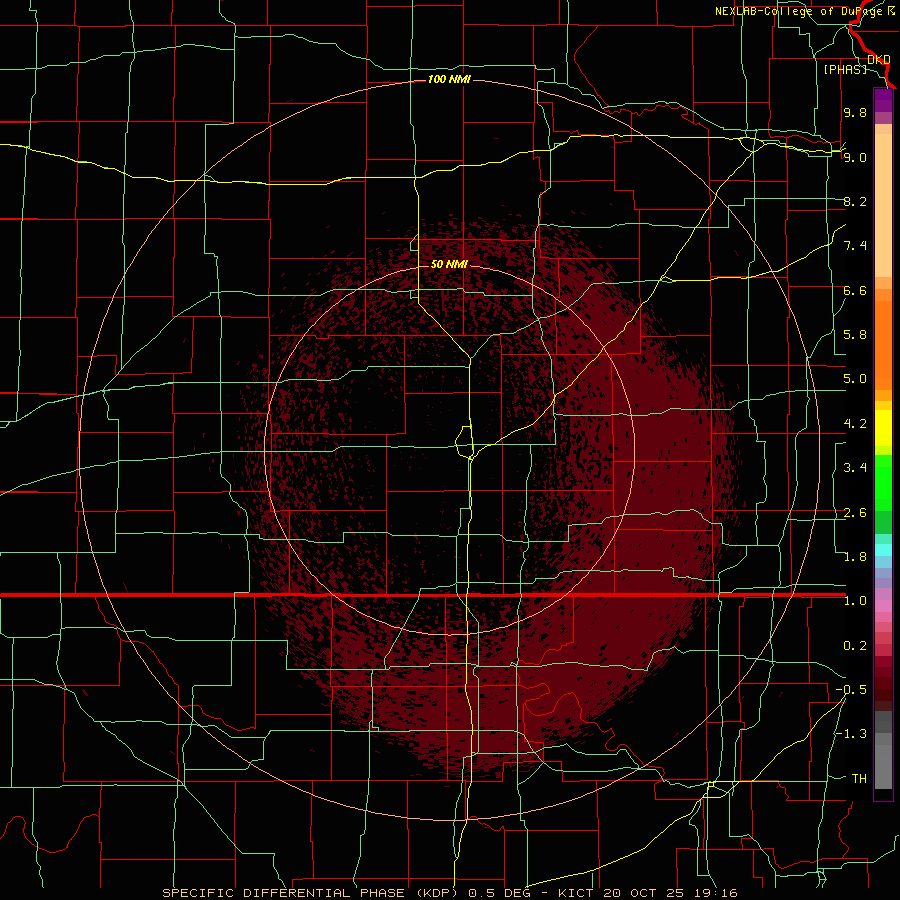Click the 9.8 value on the color scale
The height and width of the screenshot is (900, 900).
[855, 112]
